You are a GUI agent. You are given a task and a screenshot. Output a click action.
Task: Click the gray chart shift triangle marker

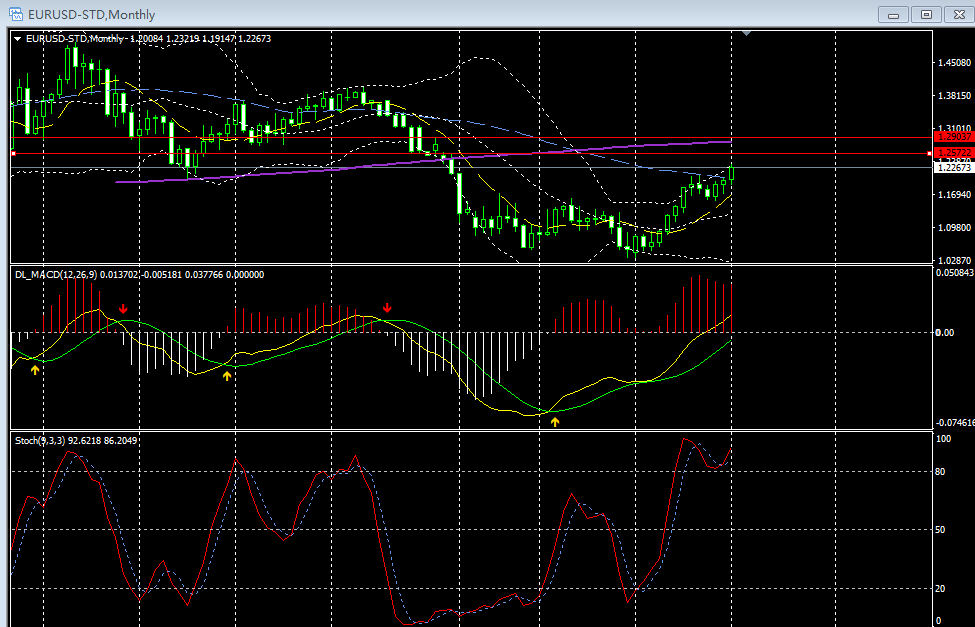pos(745,34)
